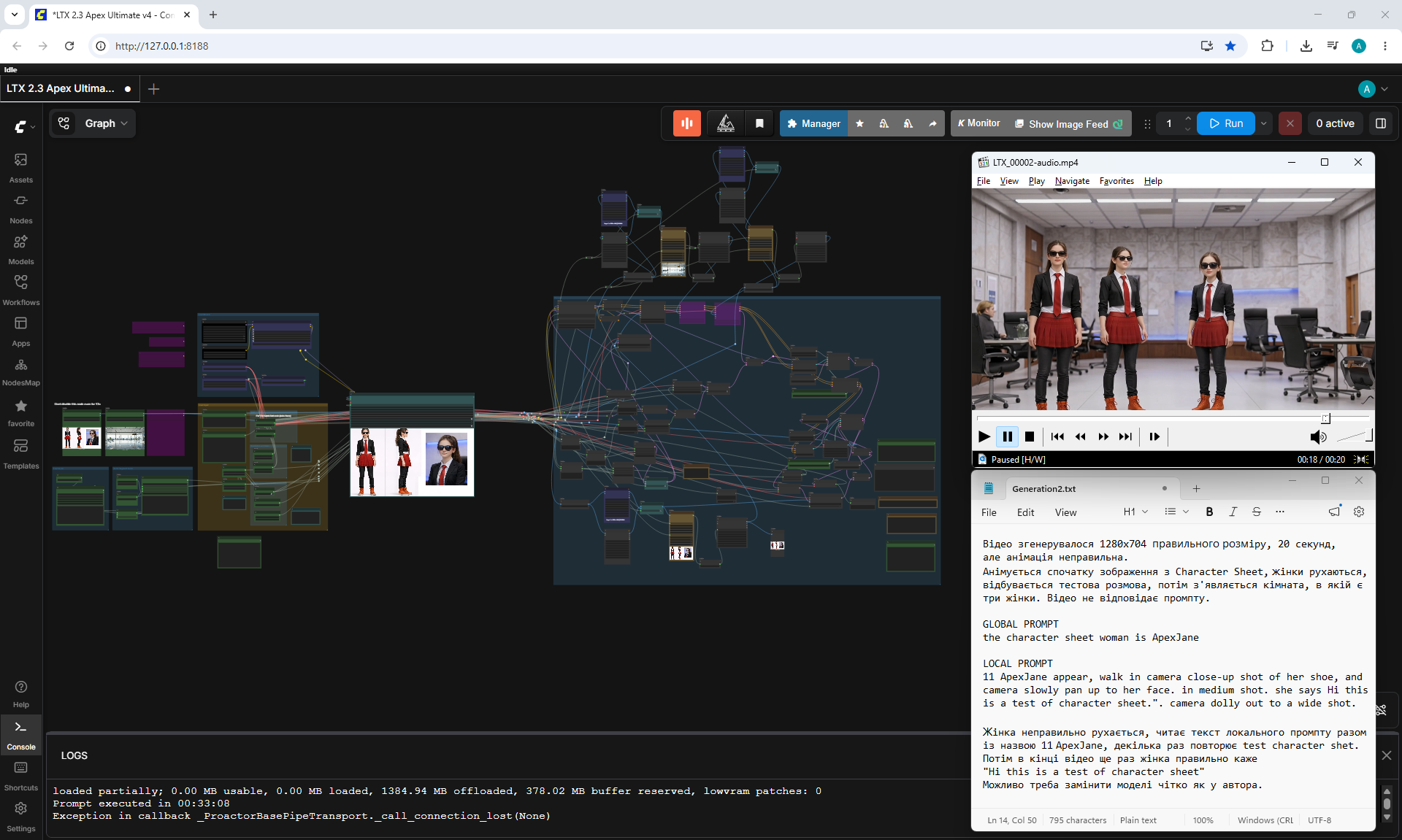Skip to next file in player

click(1126, 436)
